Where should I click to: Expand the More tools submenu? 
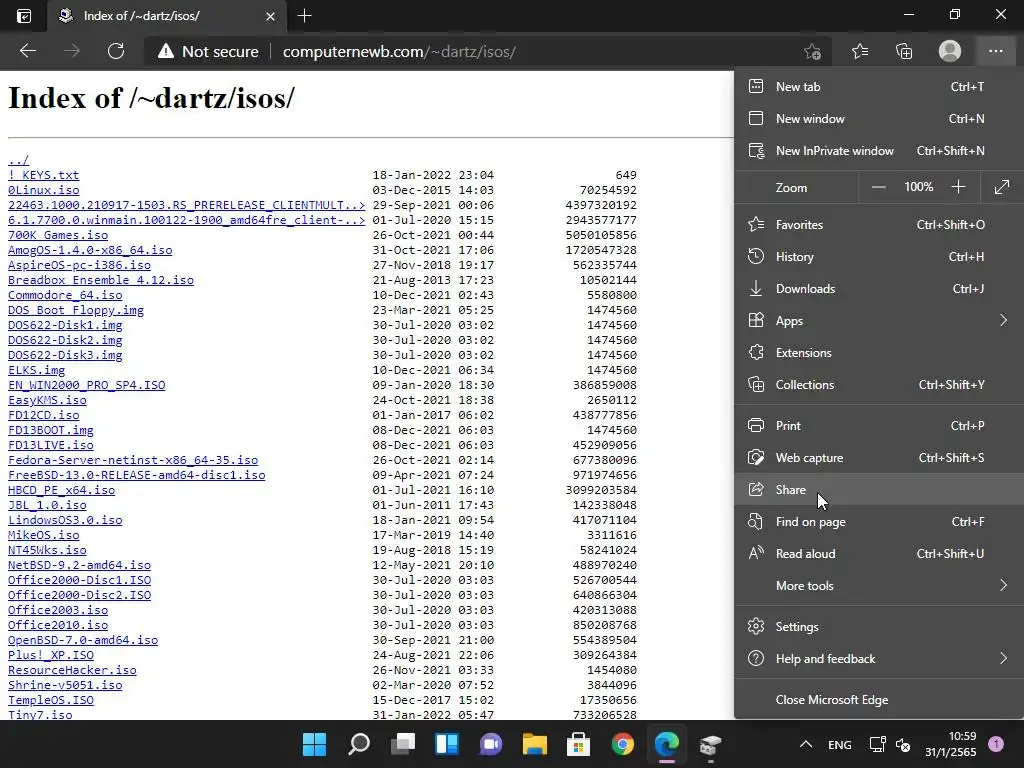click(879, 586)
